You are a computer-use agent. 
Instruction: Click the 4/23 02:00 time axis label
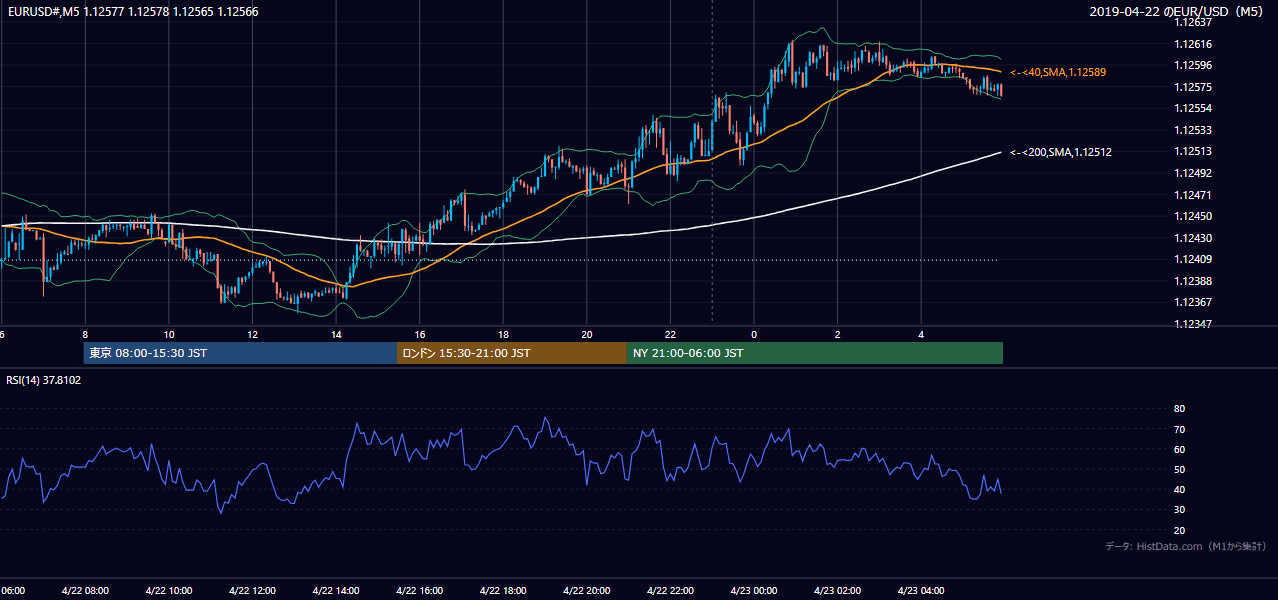[837, 591]
